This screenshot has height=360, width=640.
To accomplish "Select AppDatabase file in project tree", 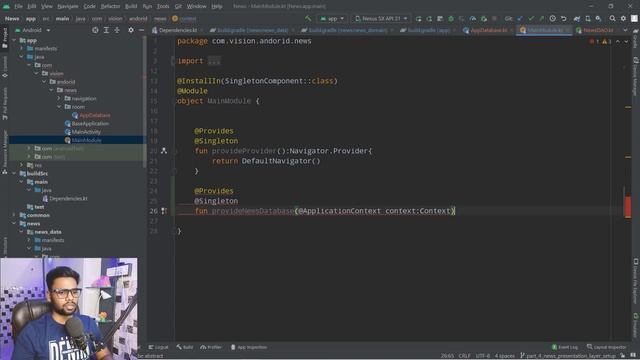I will pos(91,116).
